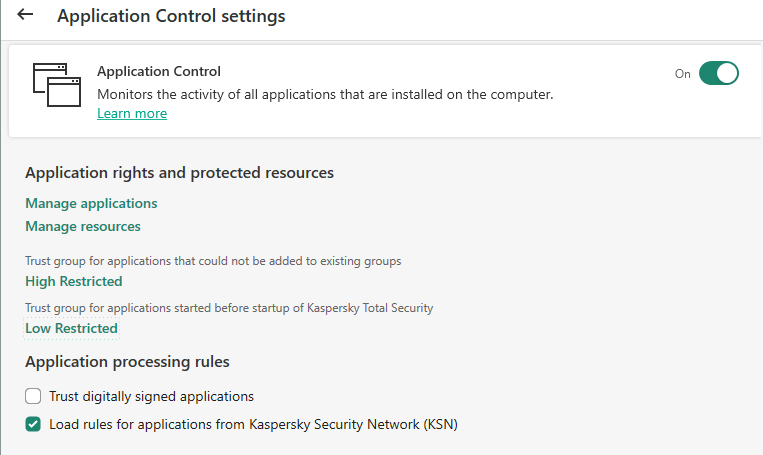Click the Application rights and protected resources heading

[x=179, y=173]
